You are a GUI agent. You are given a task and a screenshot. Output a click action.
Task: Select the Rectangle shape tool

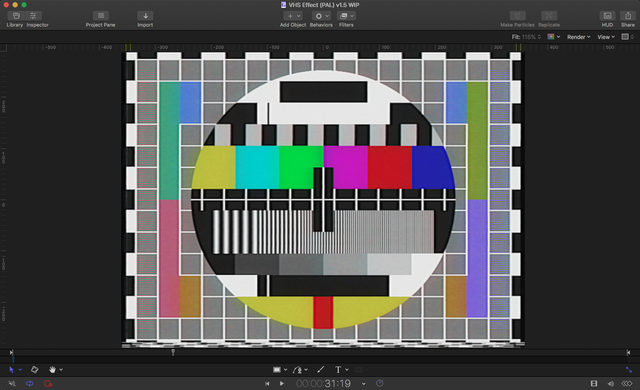(277, 370)
